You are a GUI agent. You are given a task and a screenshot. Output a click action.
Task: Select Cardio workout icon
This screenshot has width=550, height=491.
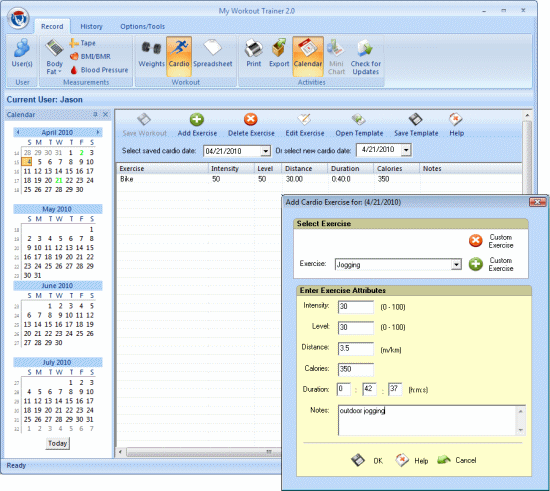[x=179, y=56]
